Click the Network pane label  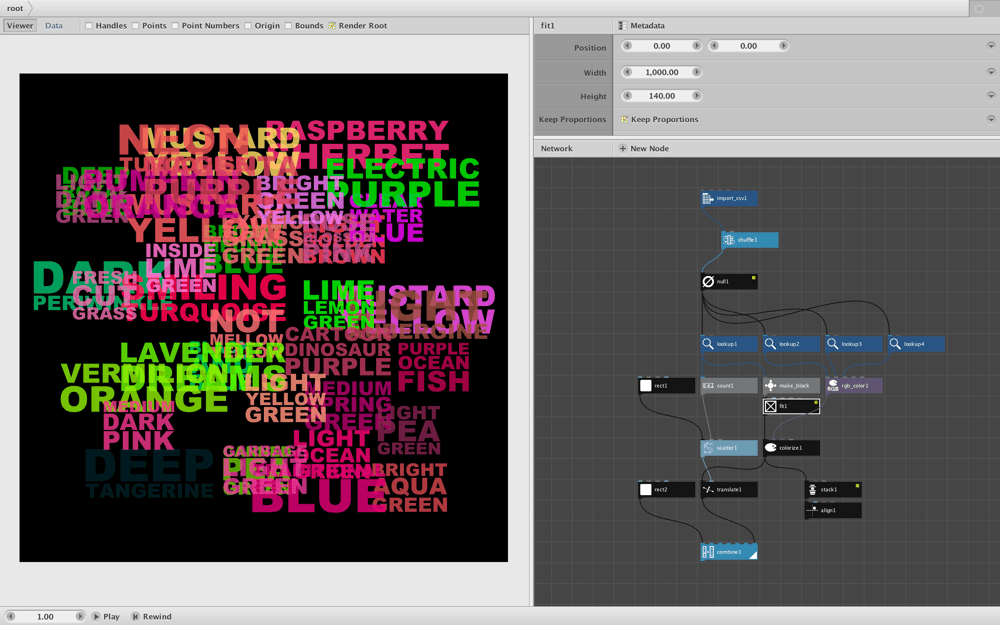coord(557,149)
